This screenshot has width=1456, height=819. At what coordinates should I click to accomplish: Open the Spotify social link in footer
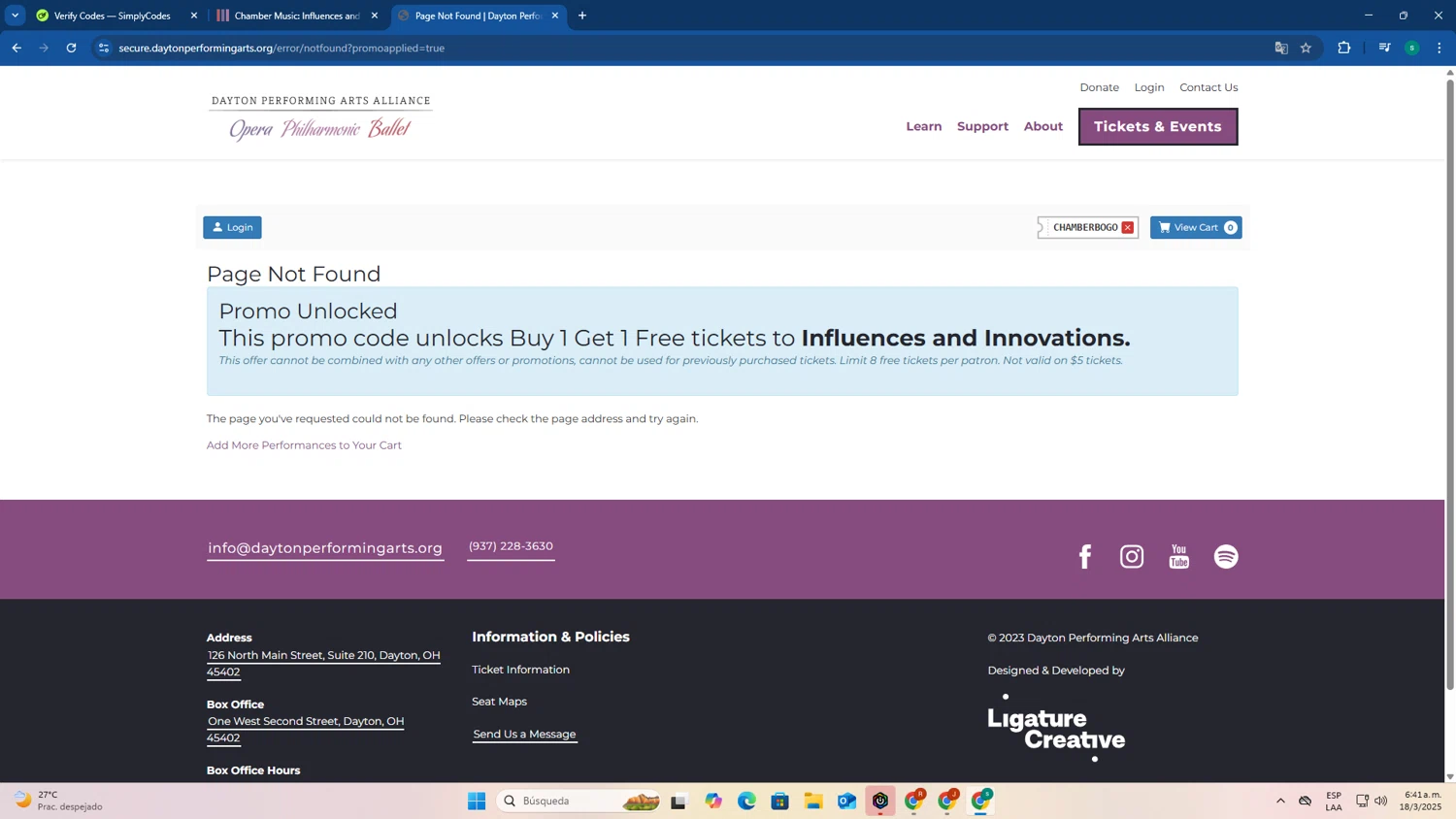click(1226, 556)
